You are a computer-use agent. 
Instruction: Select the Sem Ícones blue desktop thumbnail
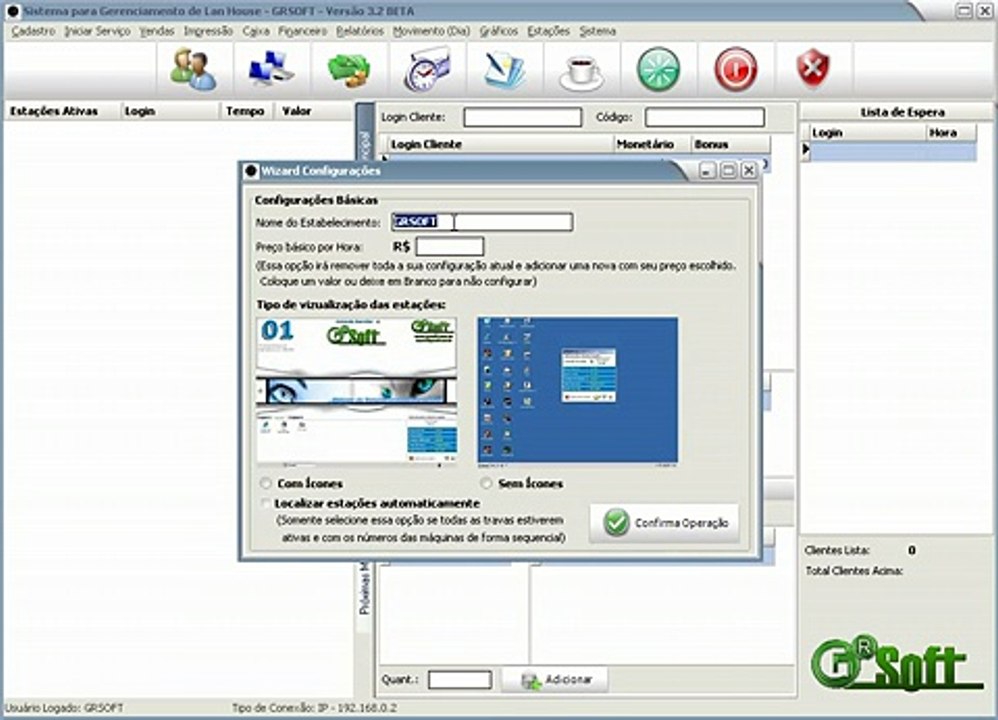[578, 390]
